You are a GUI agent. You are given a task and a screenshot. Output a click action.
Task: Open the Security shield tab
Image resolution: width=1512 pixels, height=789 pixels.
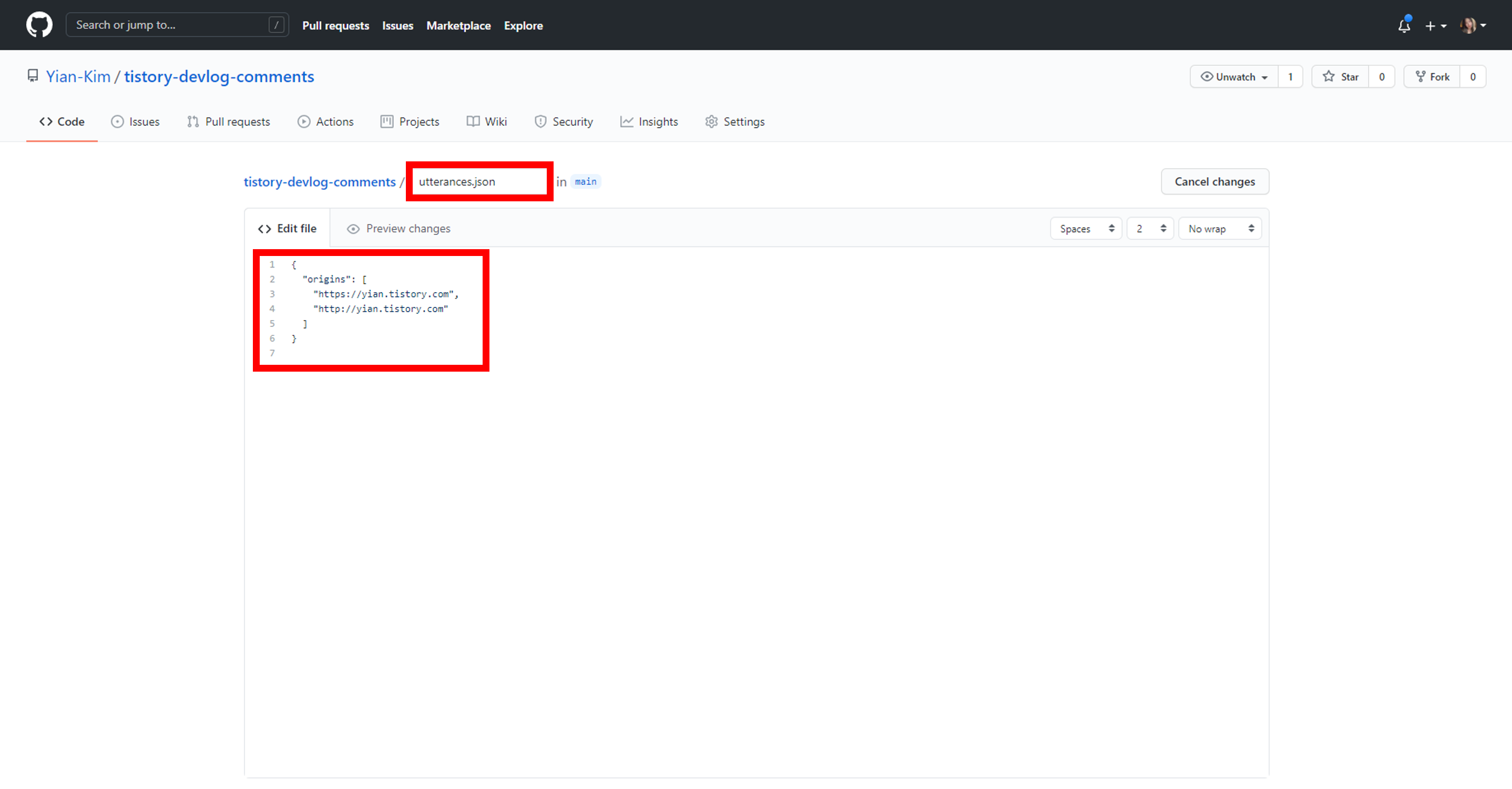pyautogui.click(x=564, y=121)
